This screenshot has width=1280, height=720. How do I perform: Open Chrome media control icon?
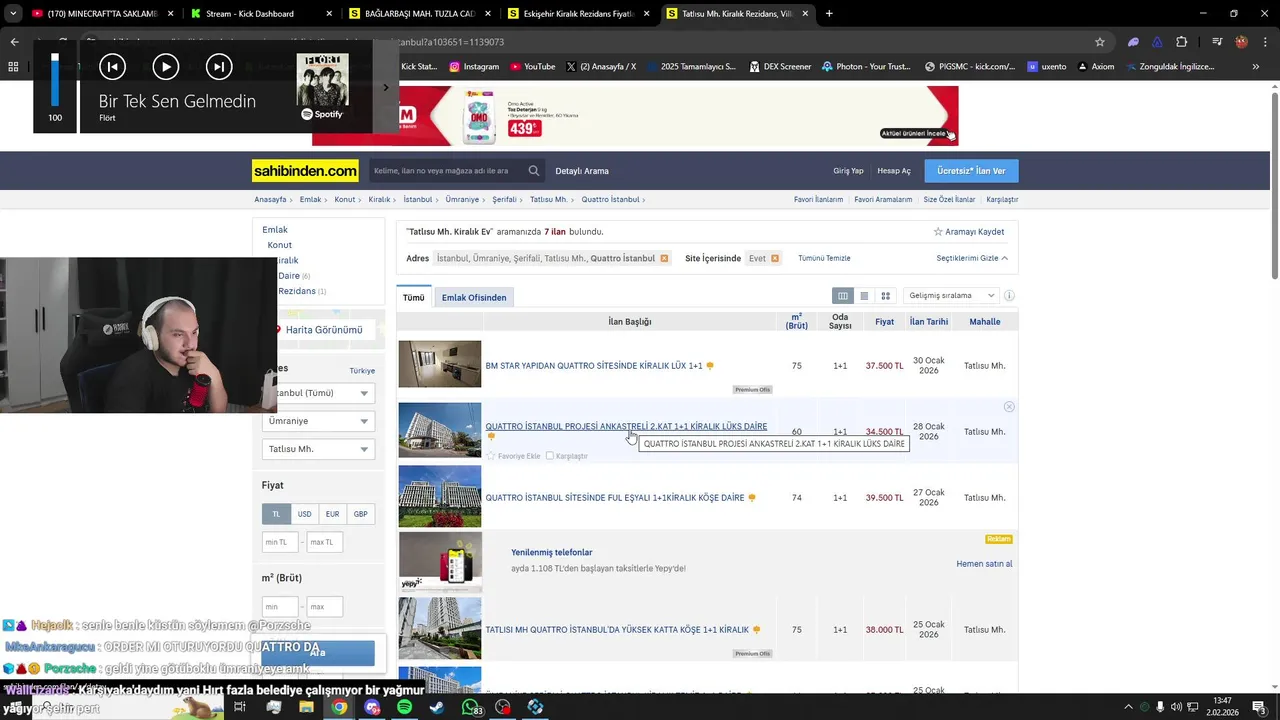[x=1216, y=42]
